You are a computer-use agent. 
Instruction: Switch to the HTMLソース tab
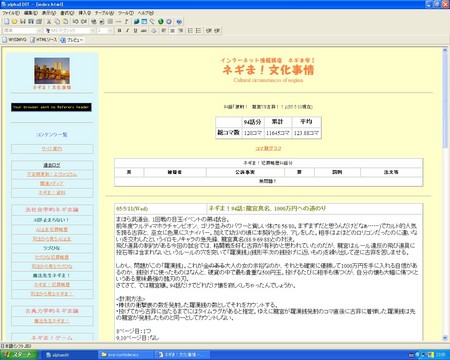tap(43, 40)
